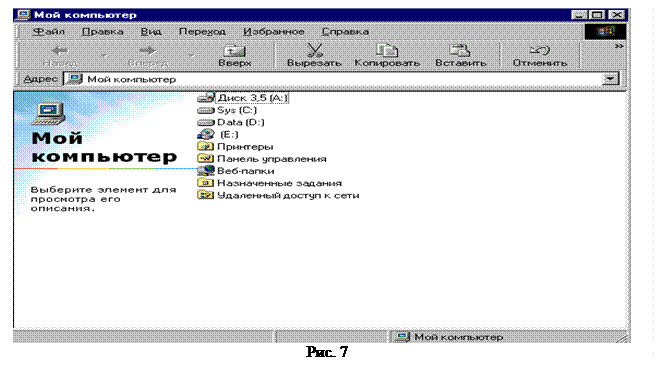Screen dimensions: 656x373
Task: Click the Вставить toolbar icon
Action: (x=460, y=50)
